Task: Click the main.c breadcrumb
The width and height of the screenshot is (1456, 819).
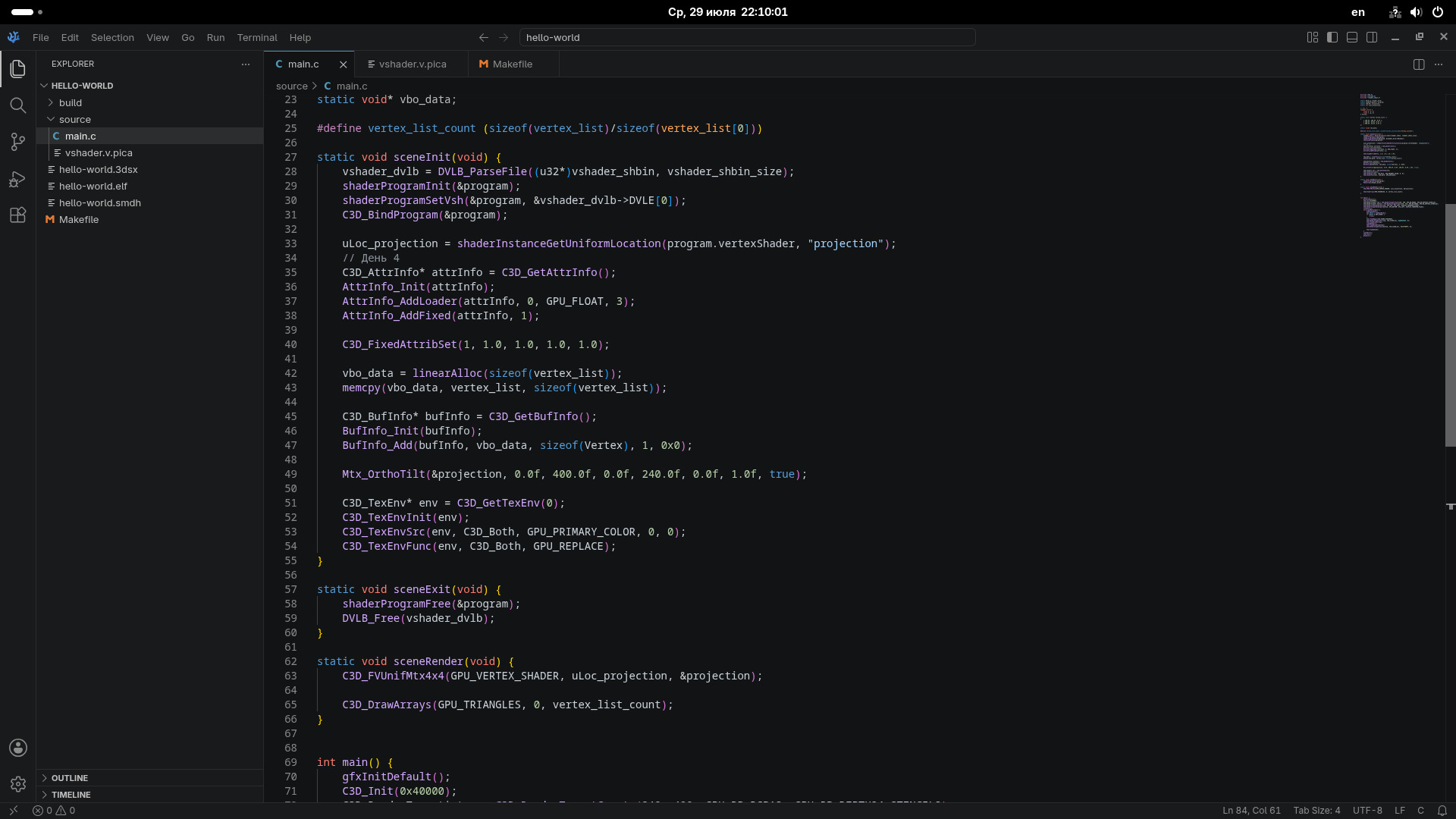Action: (x=346, y=86)
